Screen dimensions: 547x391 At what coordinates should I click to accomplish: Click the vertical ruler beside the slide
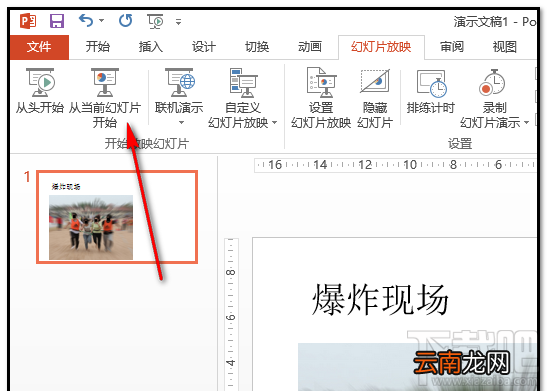(x=231, y=314)
